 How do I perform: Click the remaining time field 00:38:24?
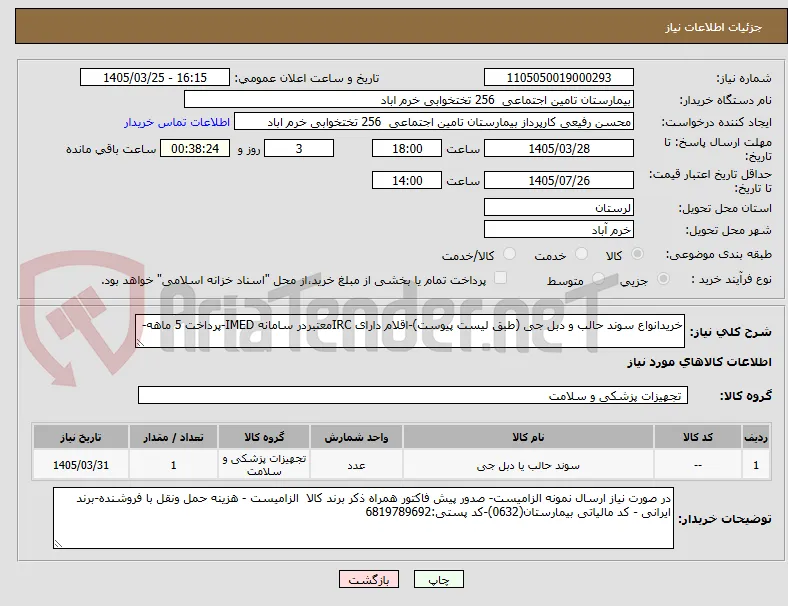pyautogui.click(x=195, y=148)
